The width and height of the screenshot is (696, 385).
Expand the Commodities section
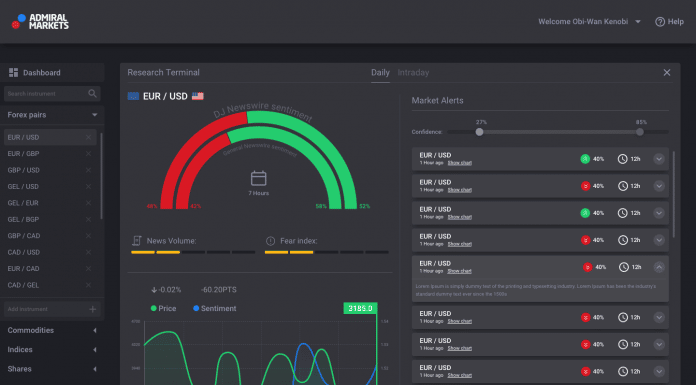click(95, 330)
